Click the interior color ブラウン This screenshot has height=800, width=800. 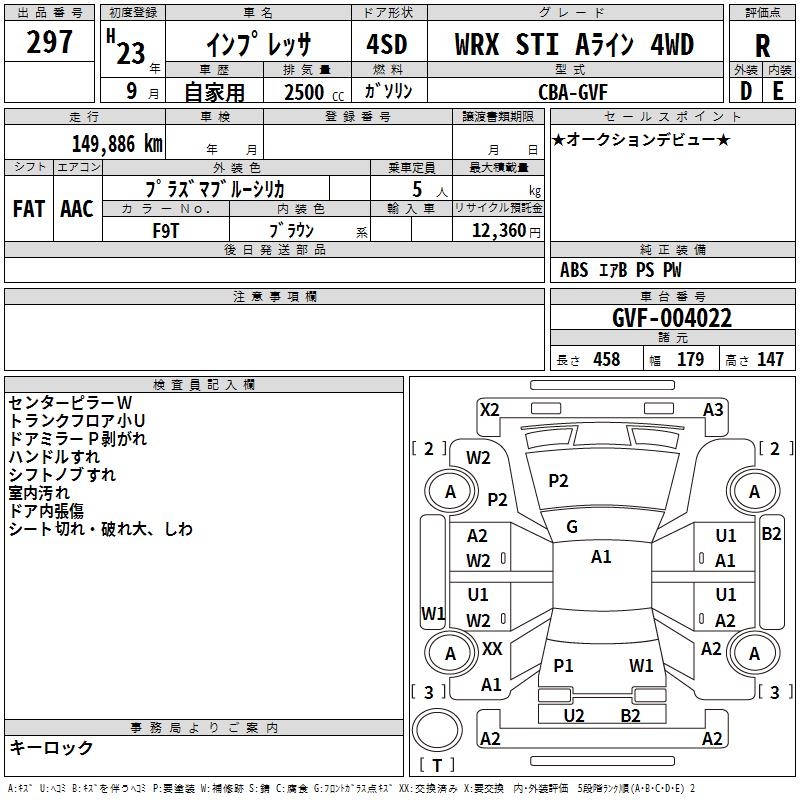click(x=291, y=230)
